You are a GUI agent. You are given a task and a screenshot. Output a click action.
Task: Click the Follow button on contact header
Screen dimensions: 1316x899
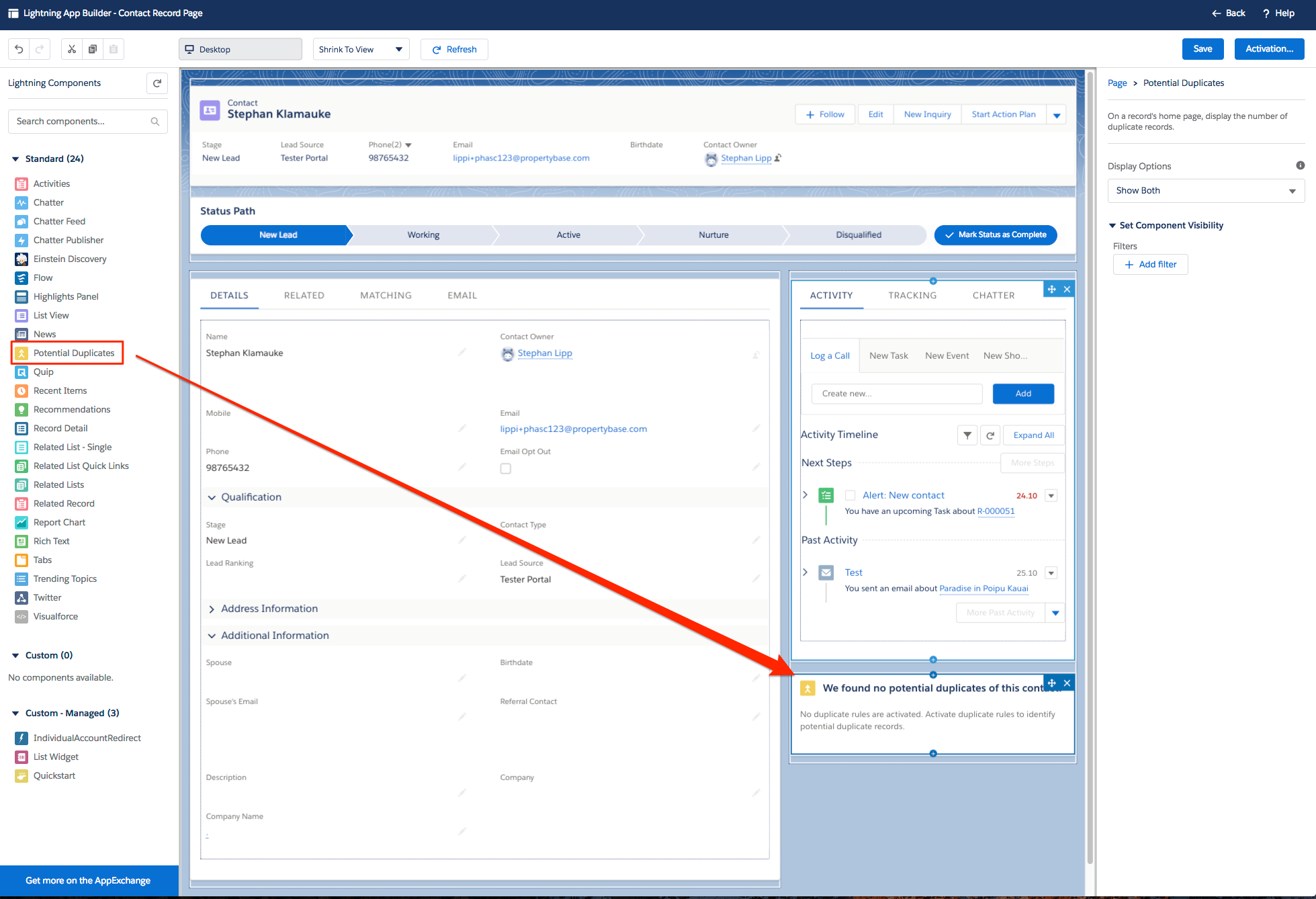coord(825,115)
